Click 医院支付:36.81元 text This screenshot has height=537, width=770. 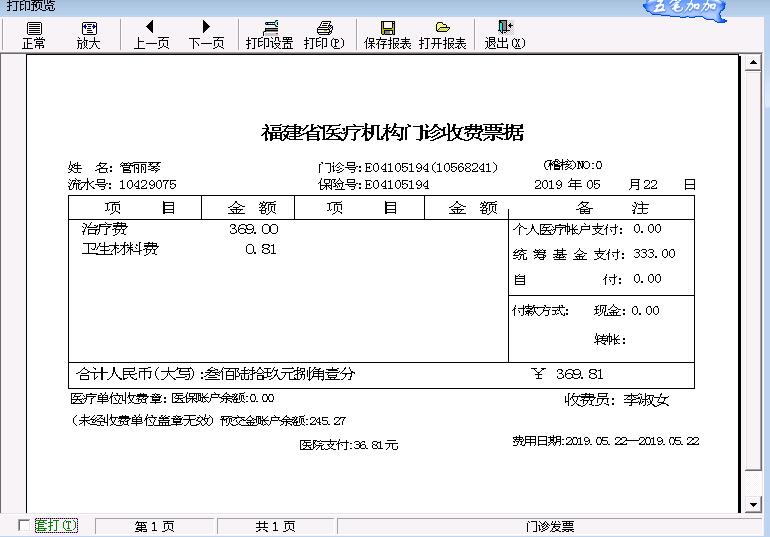[349, 445]
